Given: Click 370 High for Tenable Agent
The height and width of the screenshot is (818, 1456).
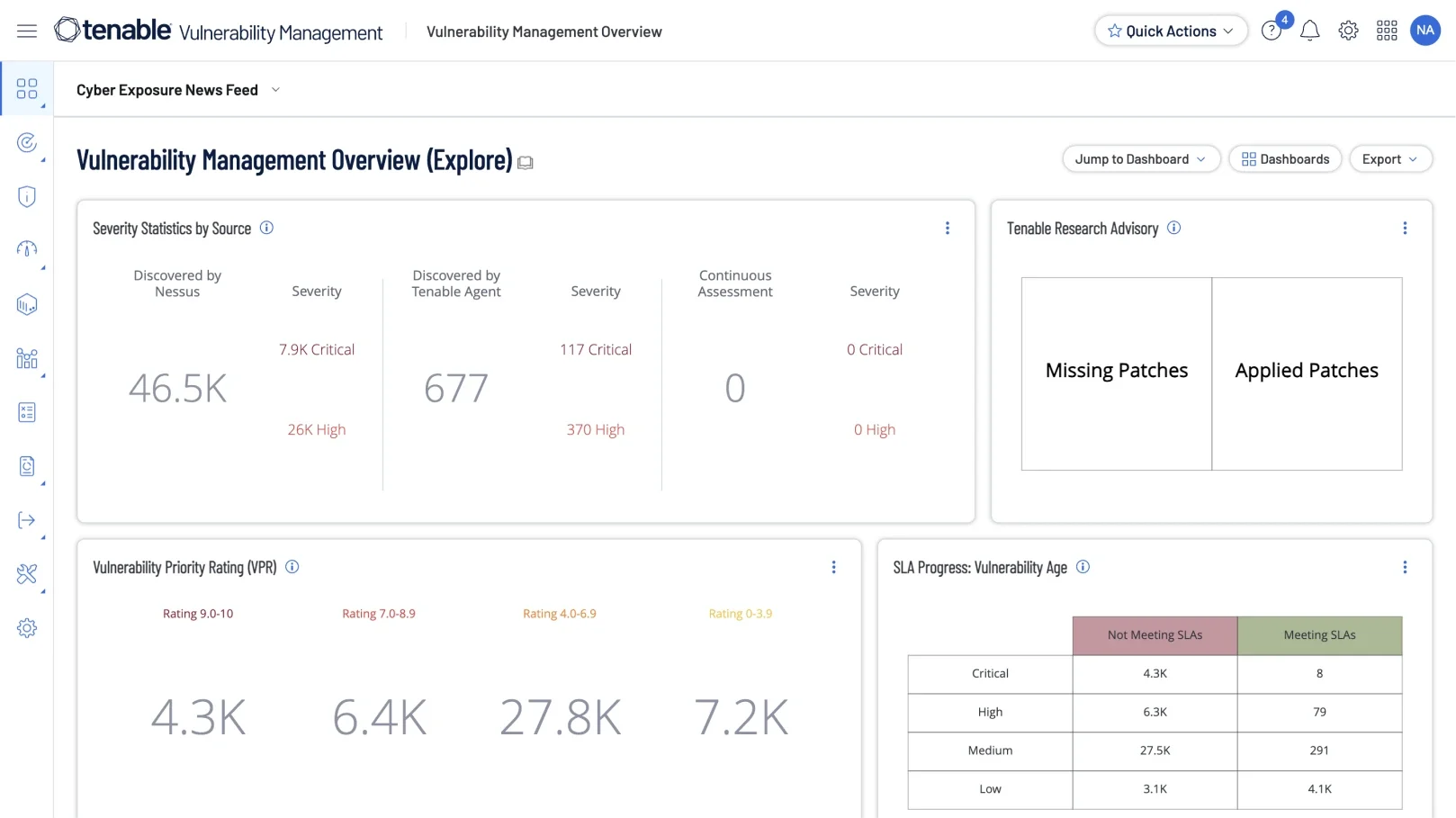Looking at the screenshot, I should click(x=596, y=429).
